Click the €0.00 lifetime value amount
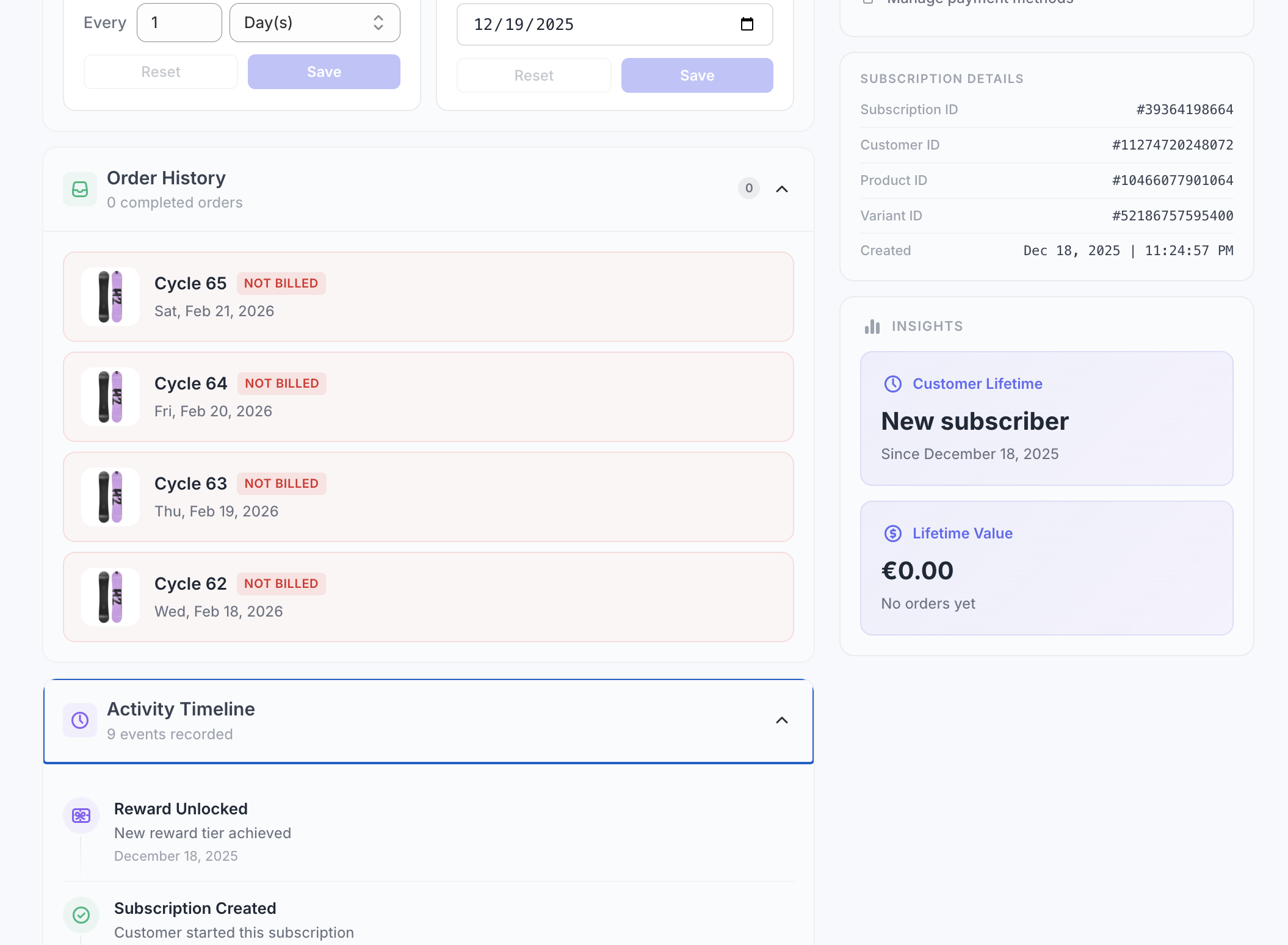 point(917,571)
